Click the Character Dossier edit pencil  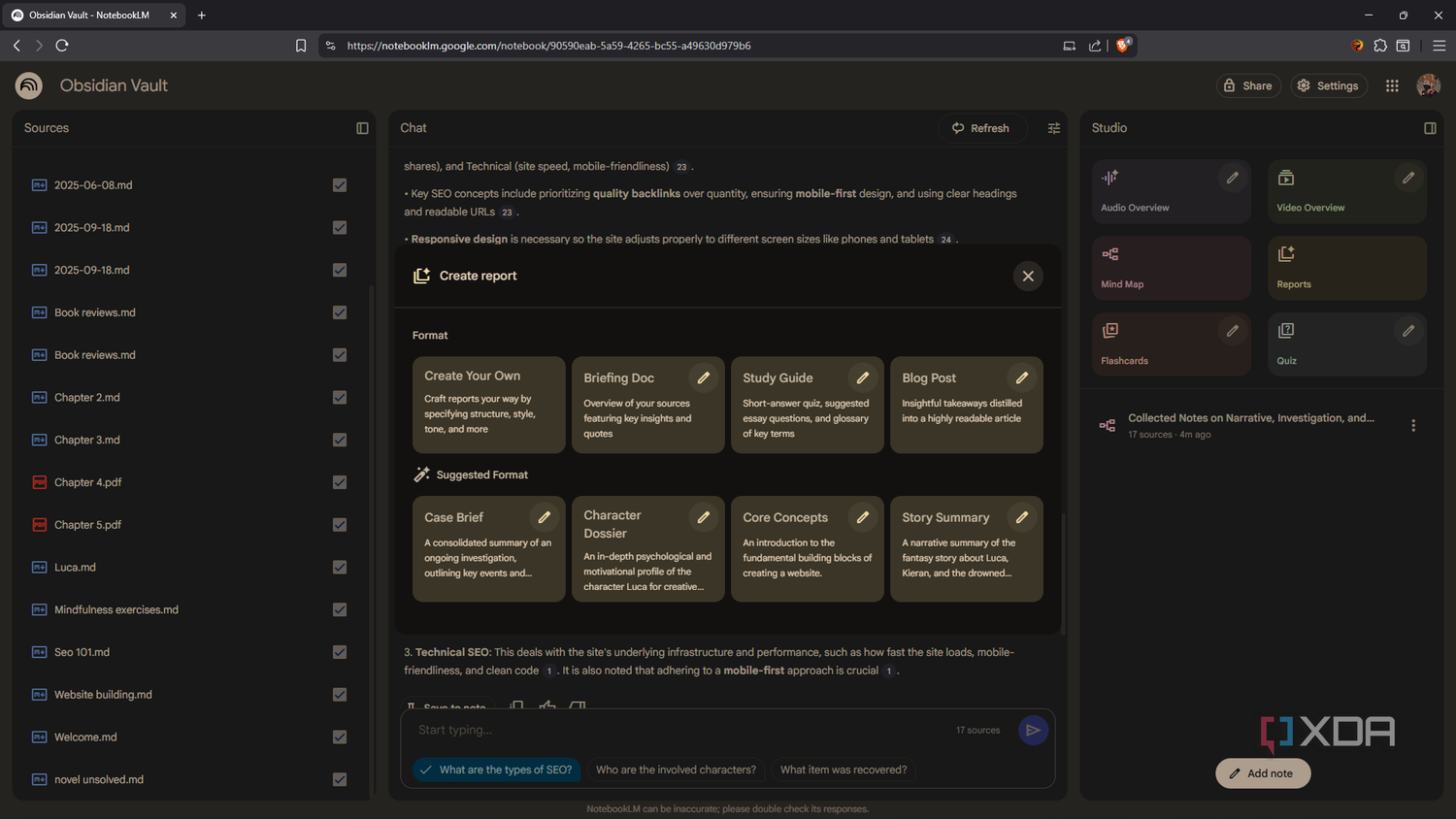pos(704,517)
